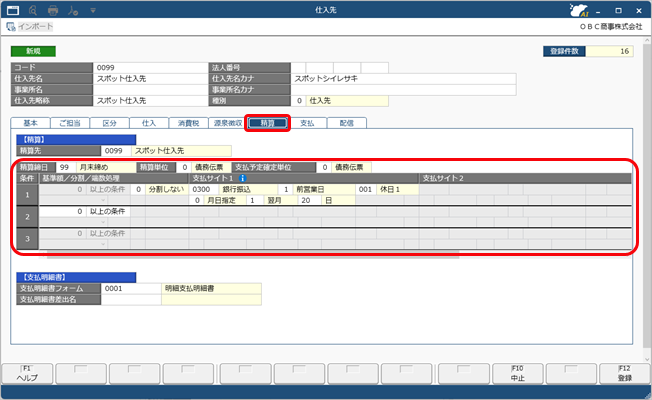Click the tools icon in title bar

point(73,10)
